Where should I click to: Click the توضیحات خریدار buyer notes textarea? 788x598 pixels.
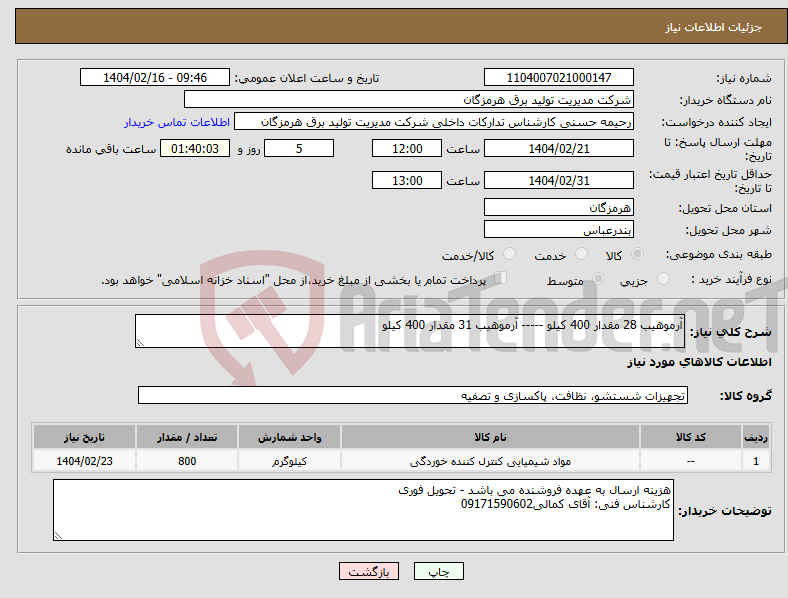point(363,510)
